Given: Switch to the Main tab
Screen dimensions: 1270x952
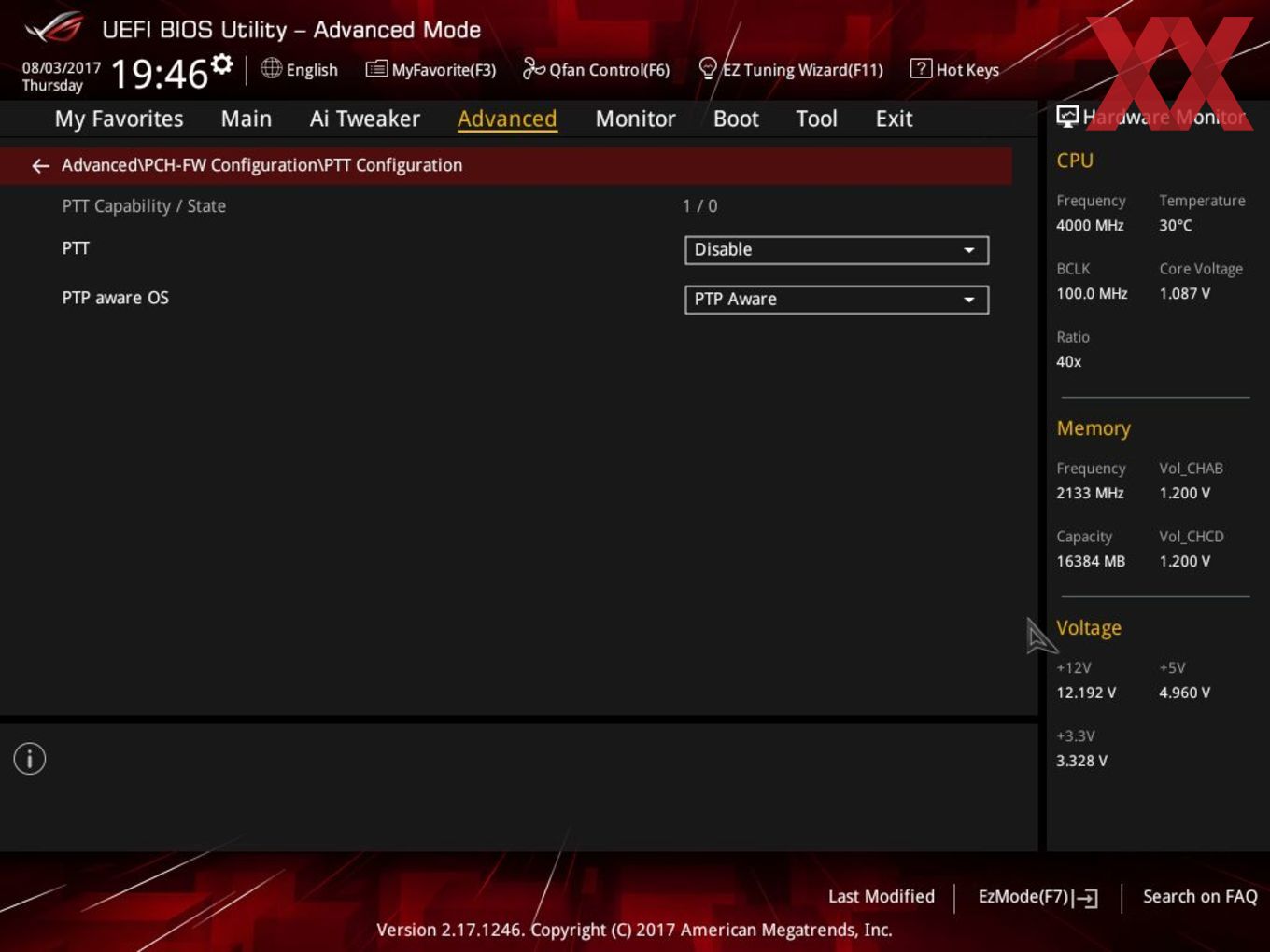Looking at the screenshot, I should (247, 119).
